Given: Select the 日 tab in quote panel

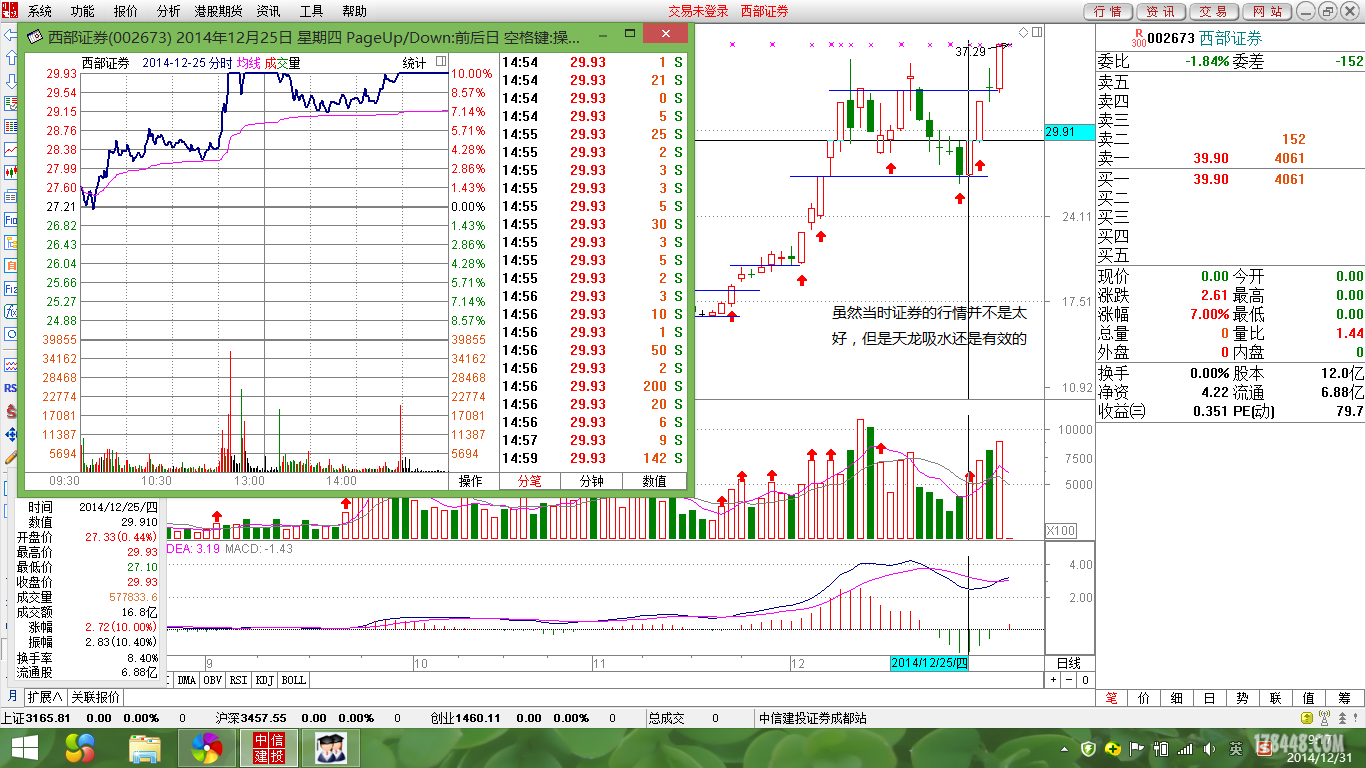Looking at the screenshot, I should click(x=1211, y=698).
